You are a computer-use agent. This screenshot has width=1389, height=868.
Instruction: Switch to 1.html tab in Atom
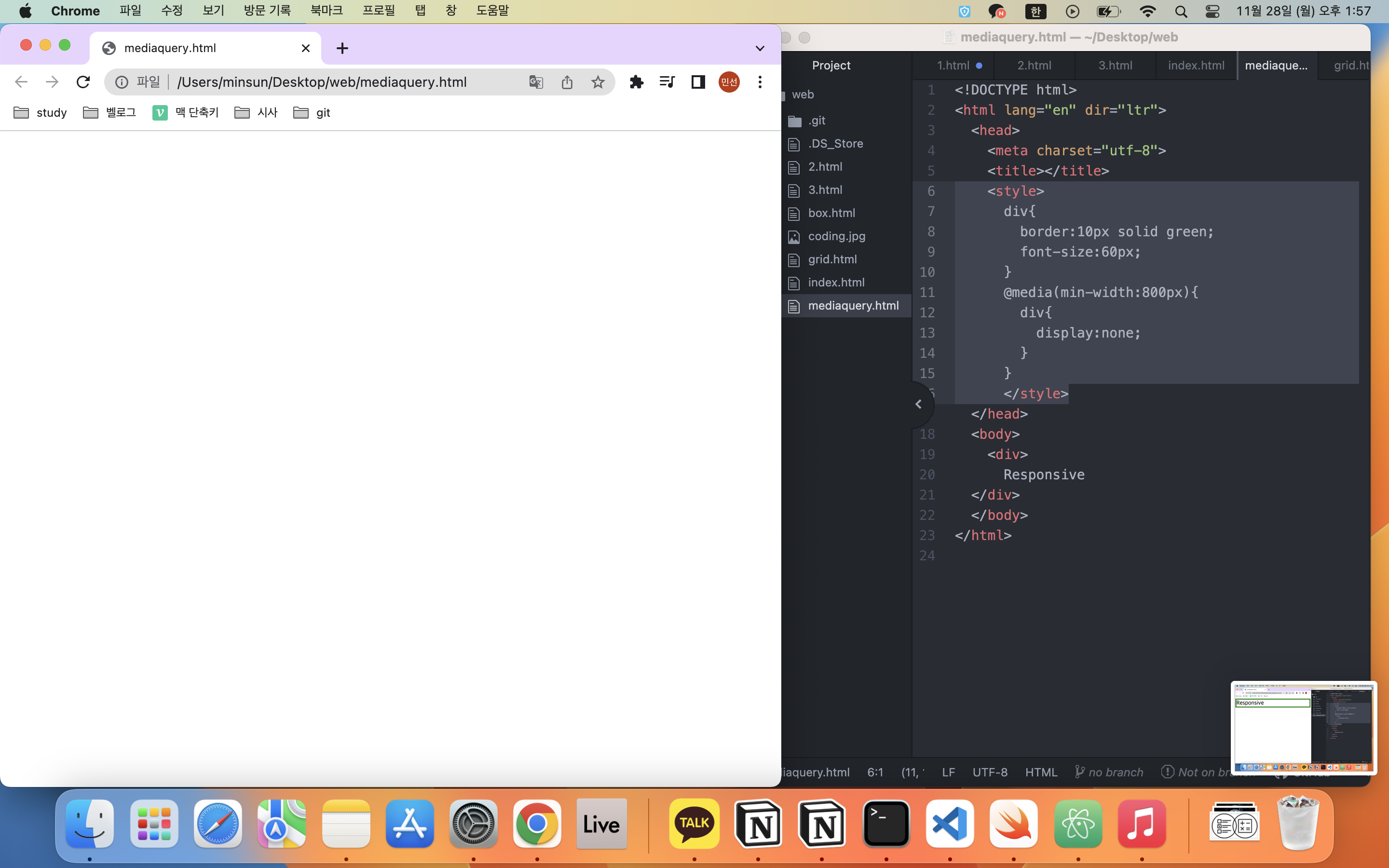click(x=953, y=66)
